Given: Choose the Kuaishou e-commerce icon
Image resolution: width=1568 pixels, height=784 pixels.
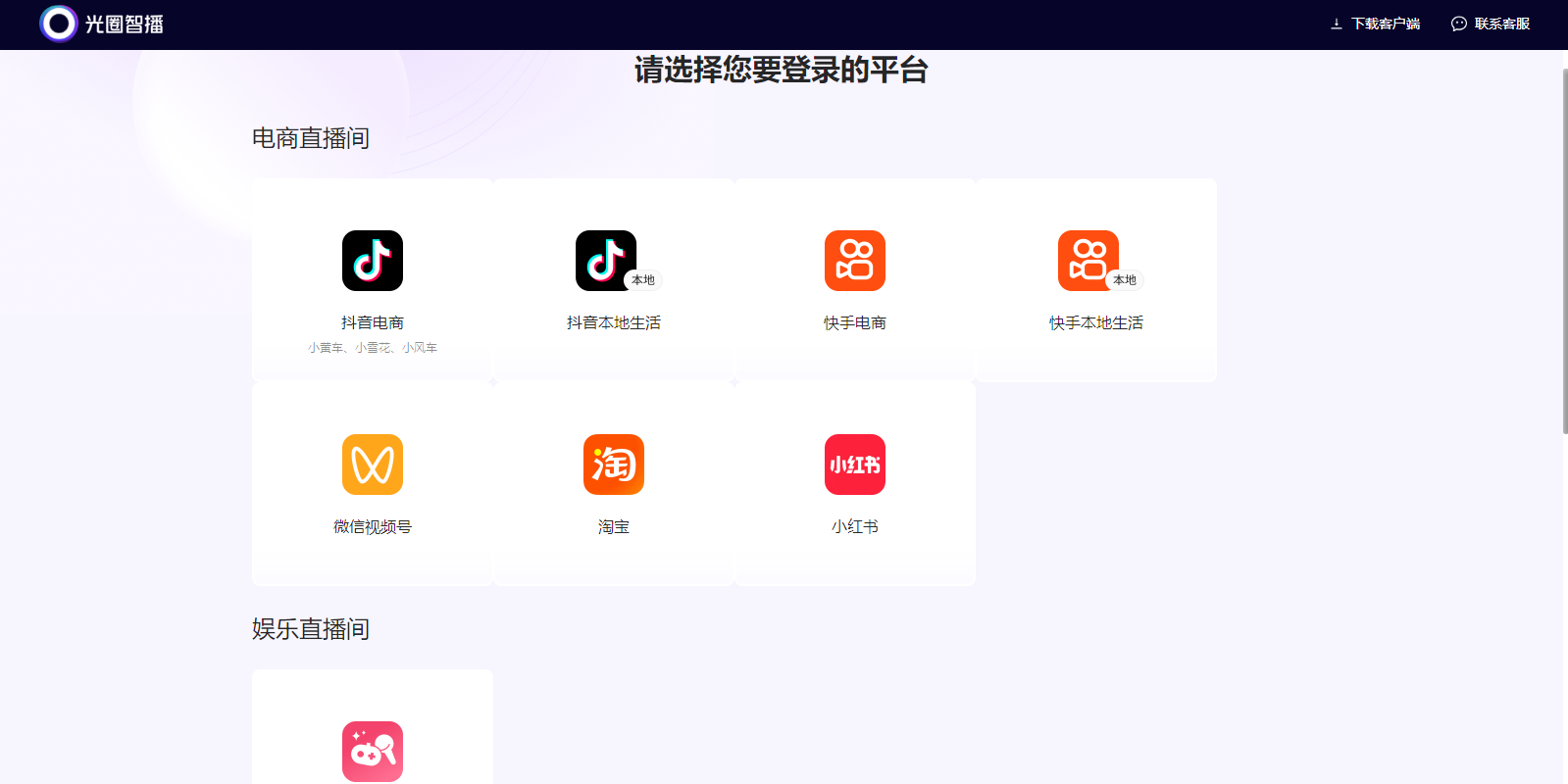Looking at the screenshot, I should (x=854, y=261).
